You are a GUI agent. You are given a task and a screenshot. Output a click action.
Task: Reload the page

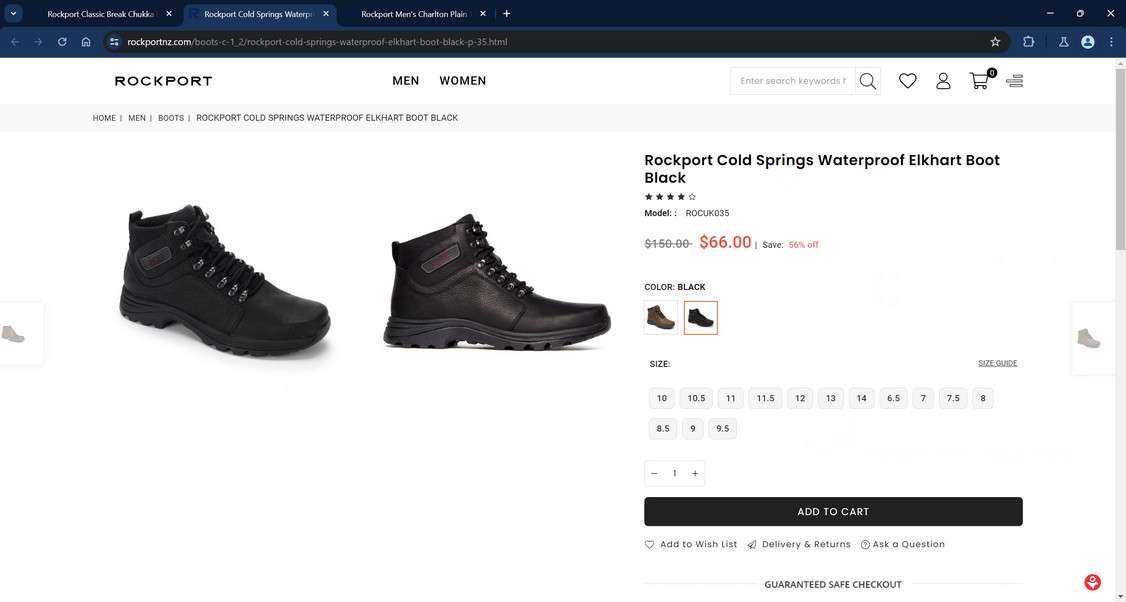coord(62,42)
